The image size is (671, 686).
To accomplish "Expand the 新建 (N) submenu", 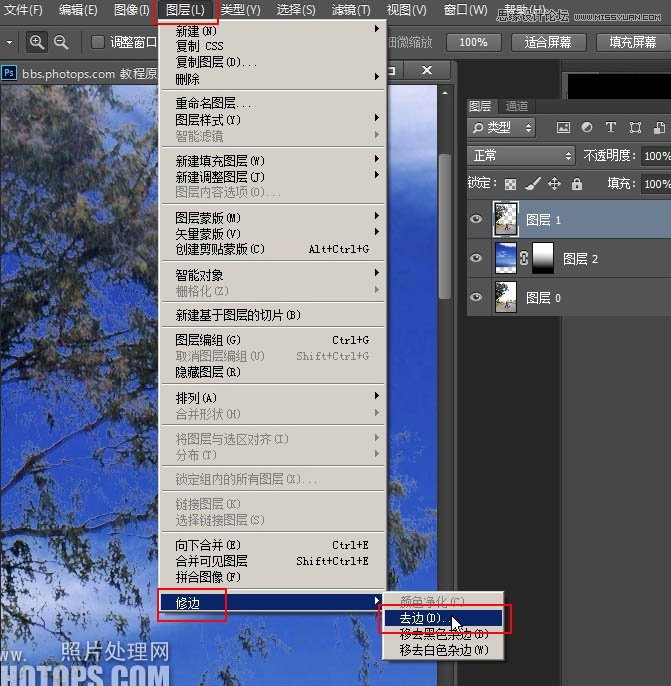I will coord(274,30).
